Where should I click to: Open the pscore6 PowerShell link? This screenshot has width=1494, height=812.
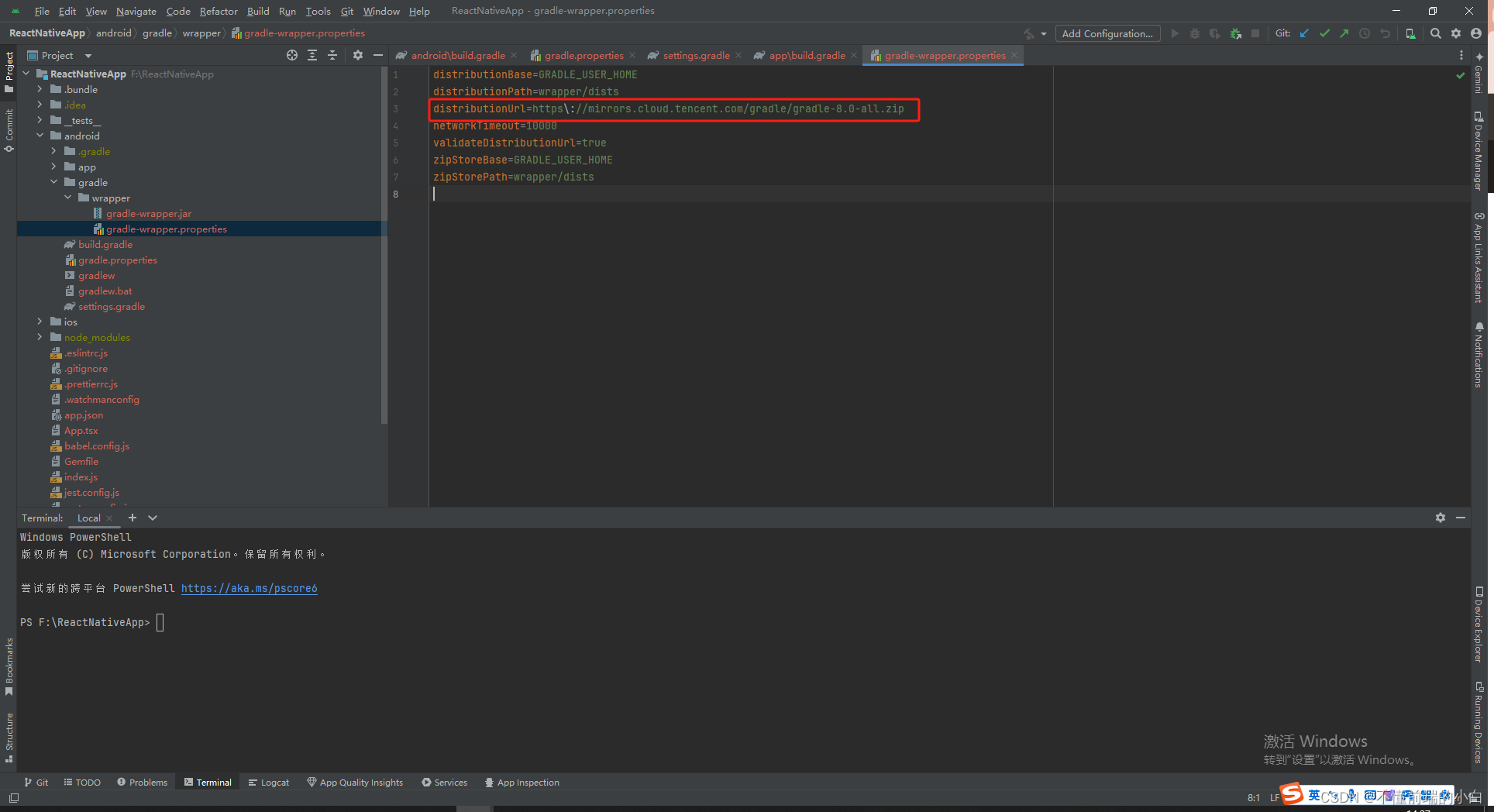[x=249, y=588]
